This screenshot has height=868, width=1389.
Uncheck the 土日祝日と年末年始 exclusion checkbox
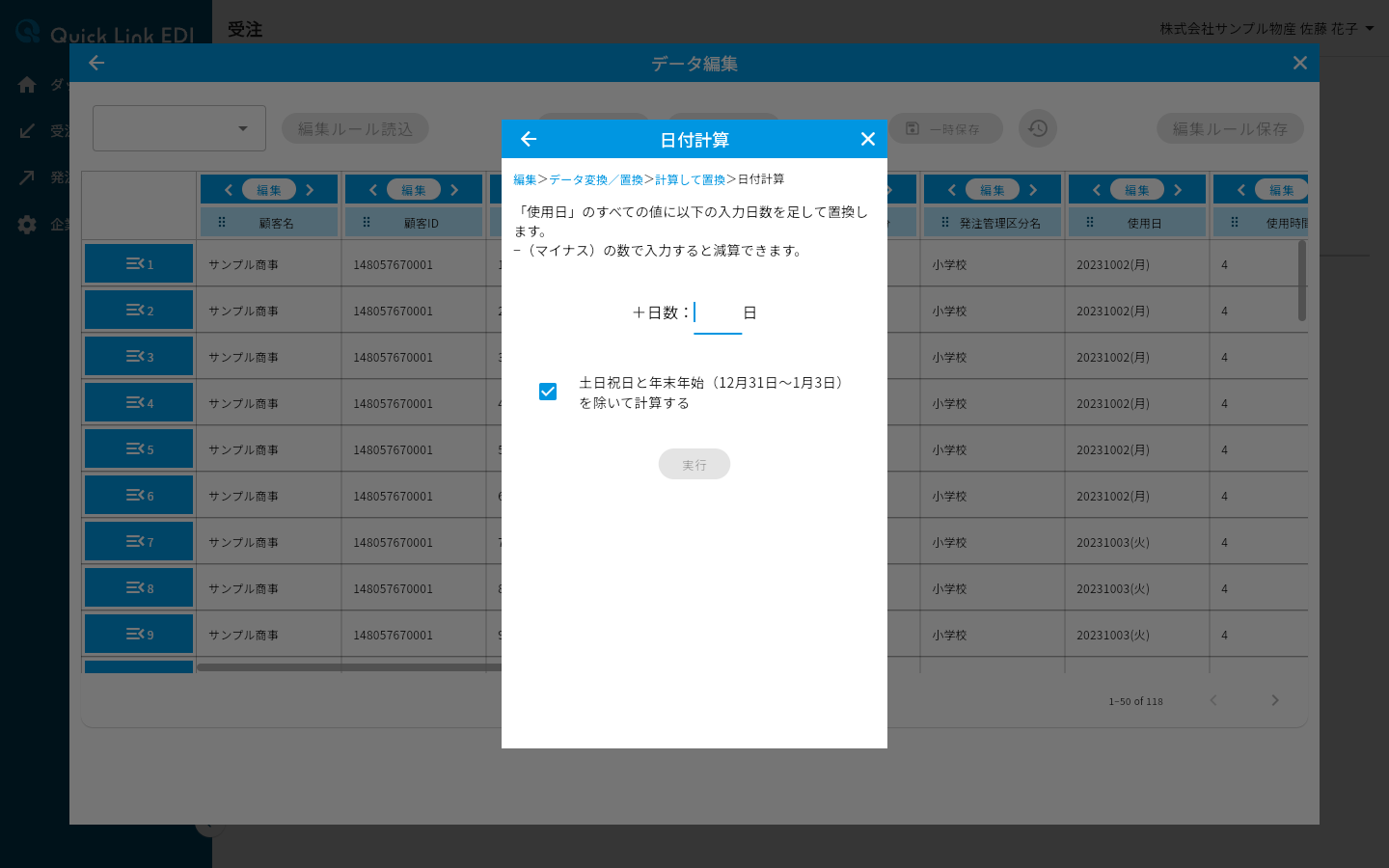click(x=548, y=392)
